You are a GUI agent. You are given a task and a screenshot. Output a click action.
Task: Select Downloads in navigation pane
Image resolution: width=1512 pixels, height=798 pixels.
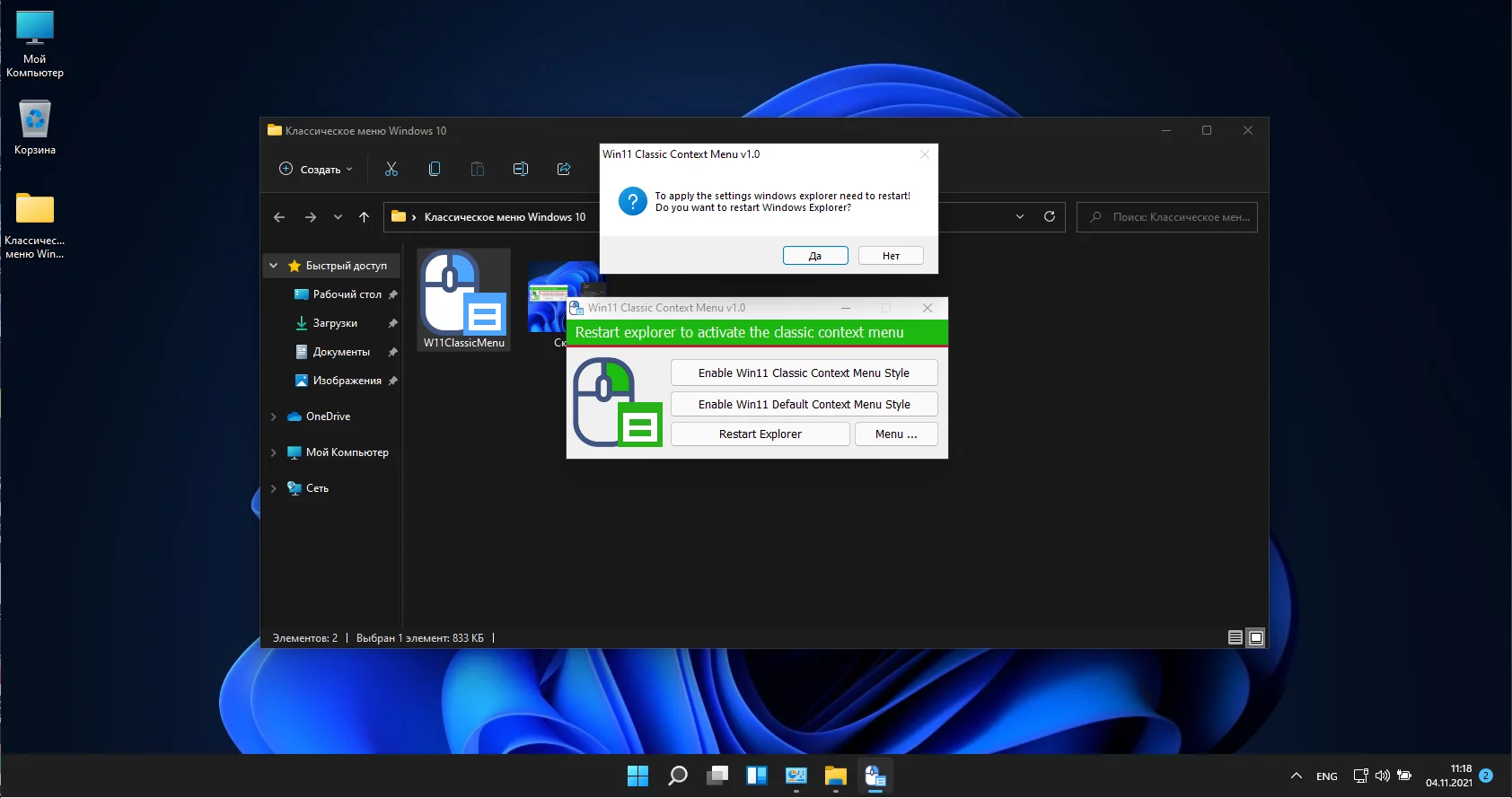point(335,323)
